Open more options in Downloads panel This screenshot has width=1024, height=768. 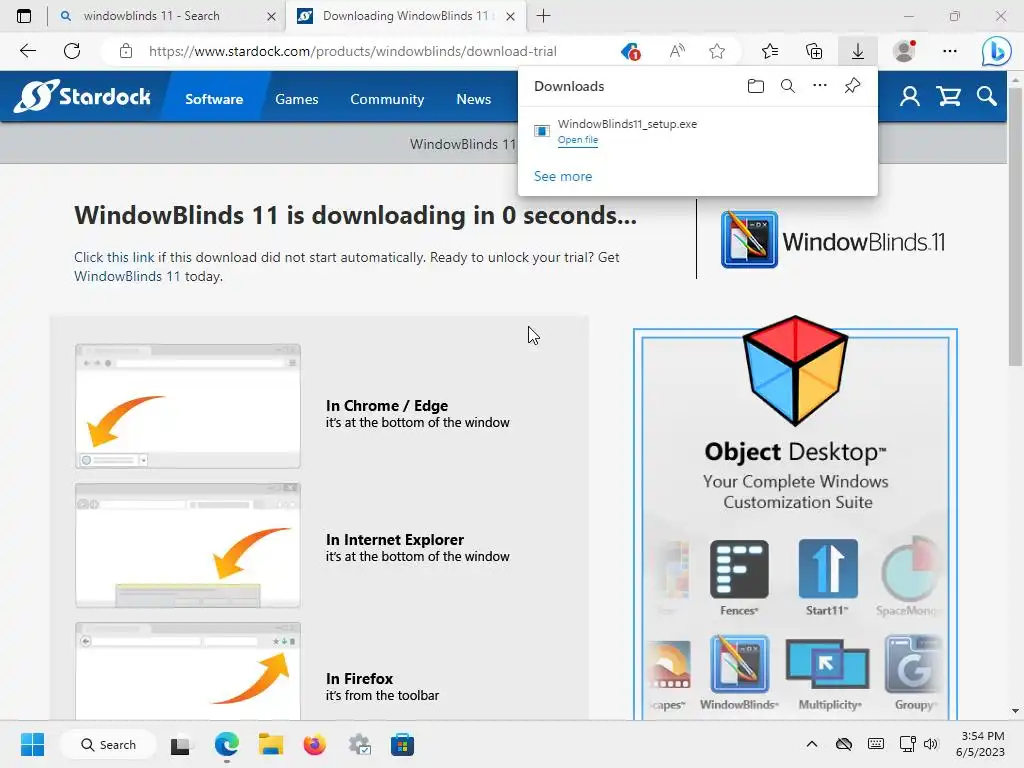[x=820, y=86]
